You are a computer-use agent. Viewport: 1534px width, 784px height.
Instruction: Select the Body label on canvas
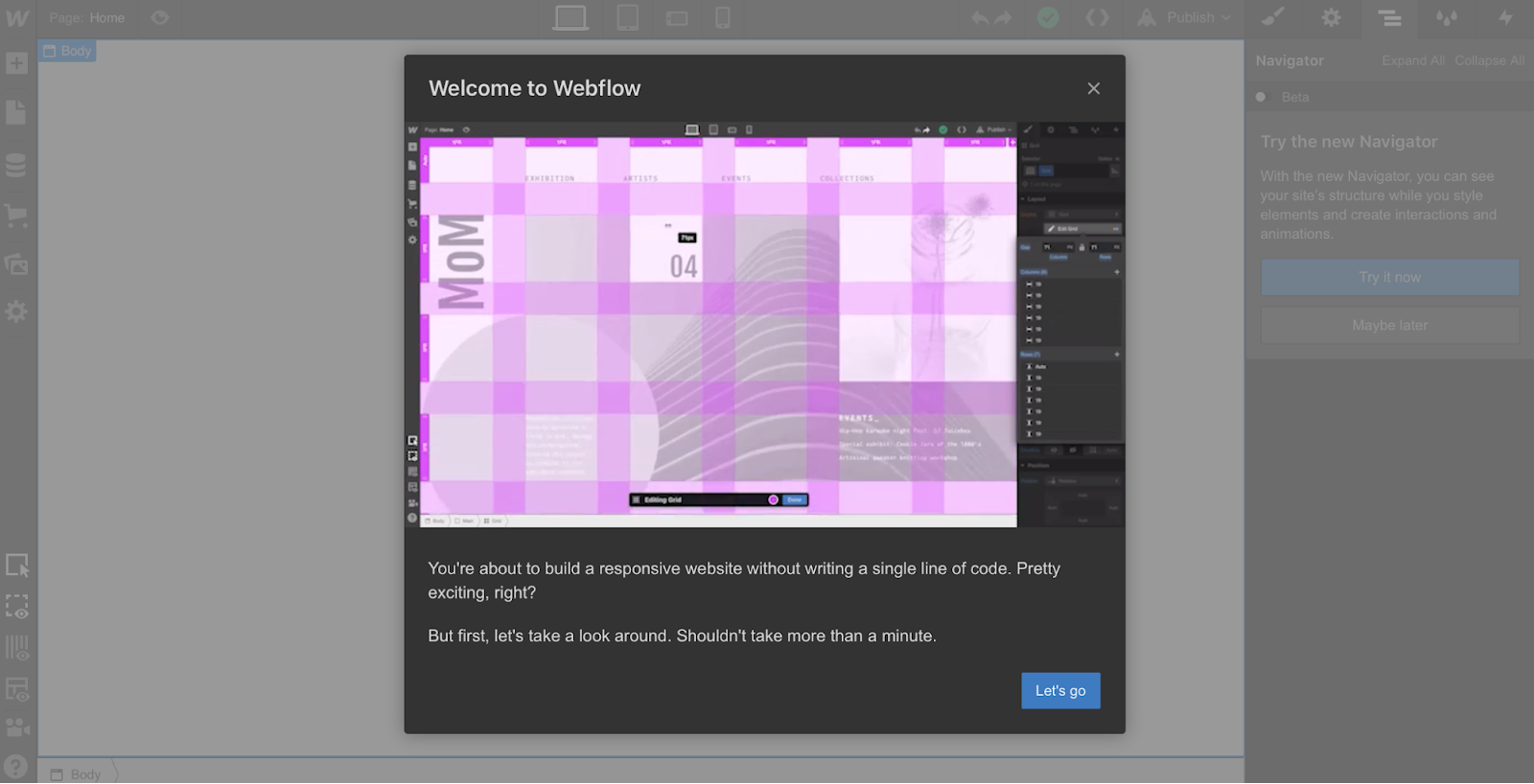tap(67, 51)
